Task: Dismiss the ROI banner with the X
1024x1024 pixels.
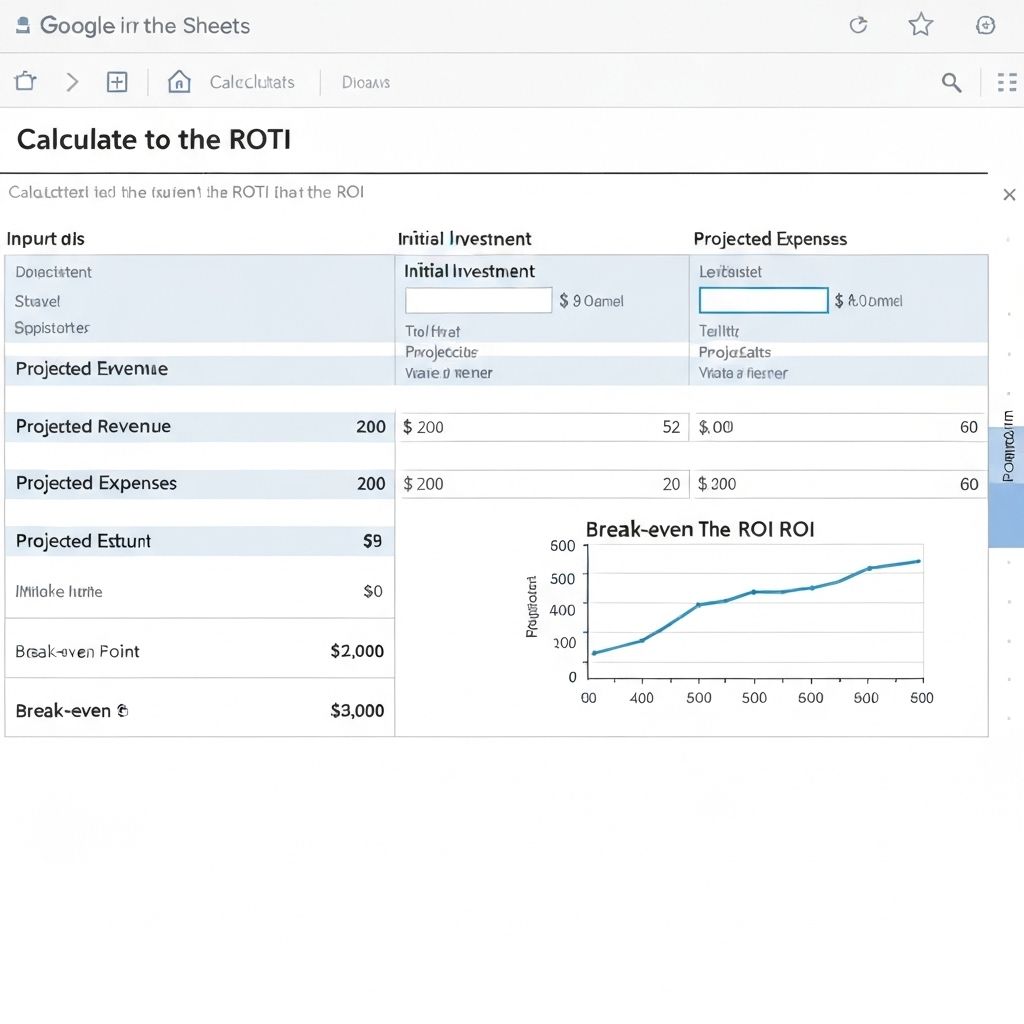Action: [1009, 195]
